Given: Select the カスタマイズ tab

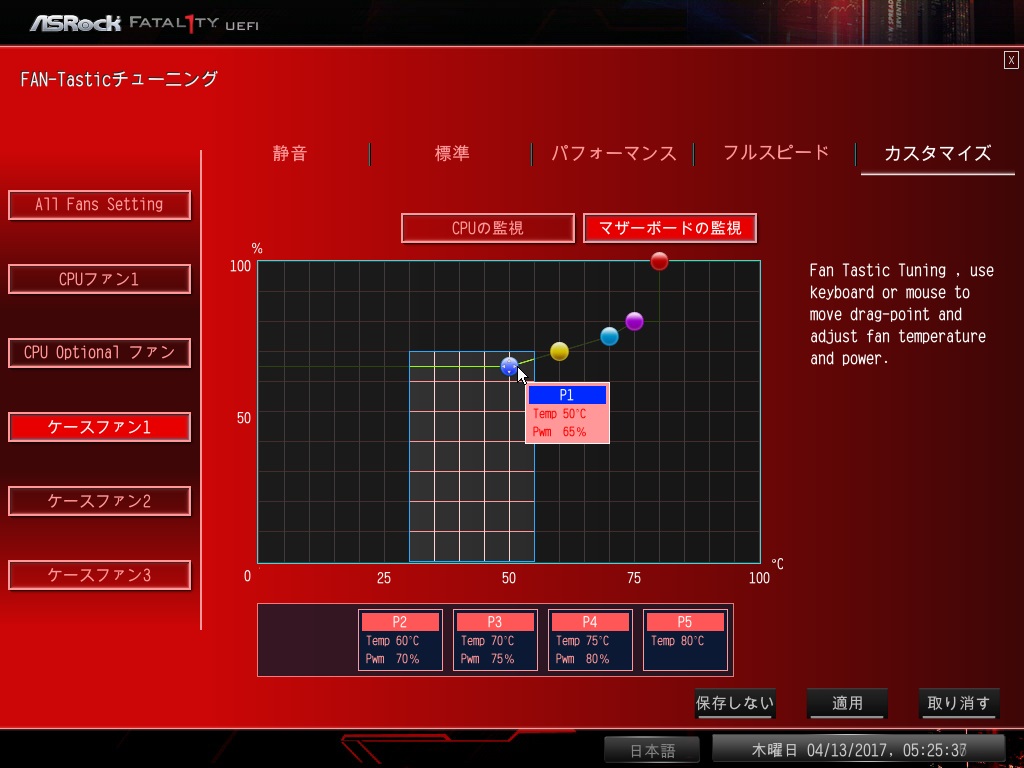Looking at the screenshot, I should pyautogui.click(x=938, y=153).
